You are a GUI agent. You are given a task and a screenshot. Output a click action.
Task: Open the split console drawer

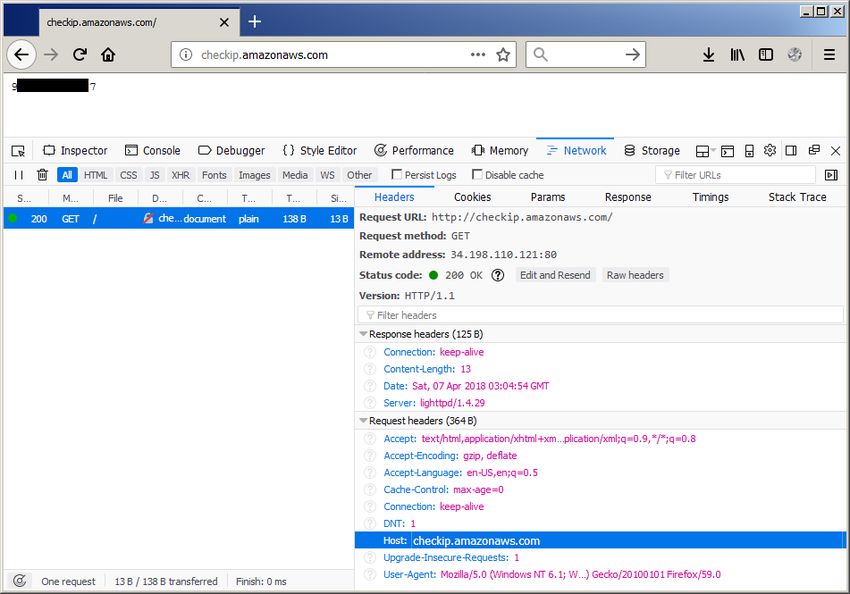coord(727,151)
